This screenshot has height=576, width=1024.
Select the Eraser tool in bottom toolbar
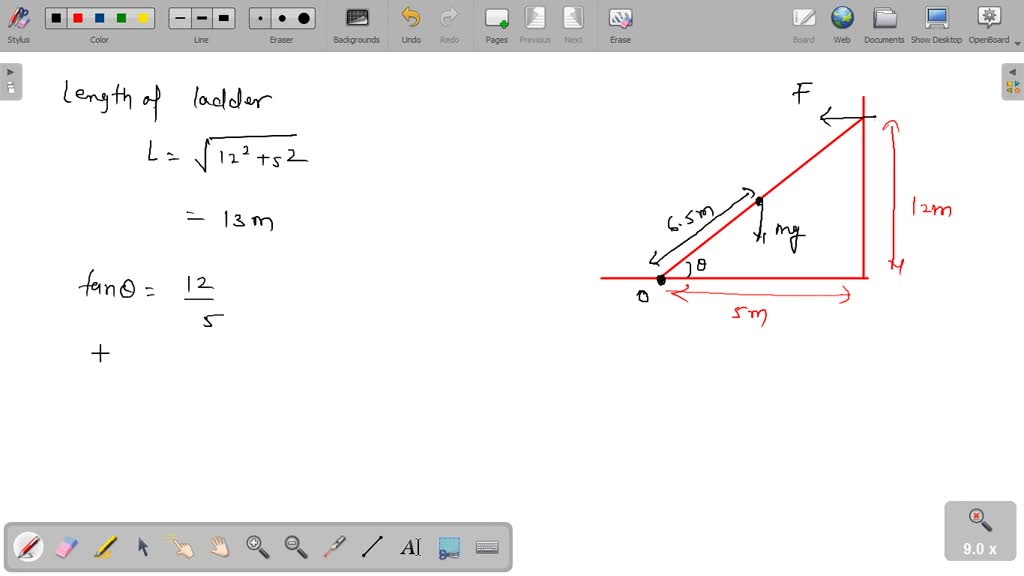coord(65,546)
